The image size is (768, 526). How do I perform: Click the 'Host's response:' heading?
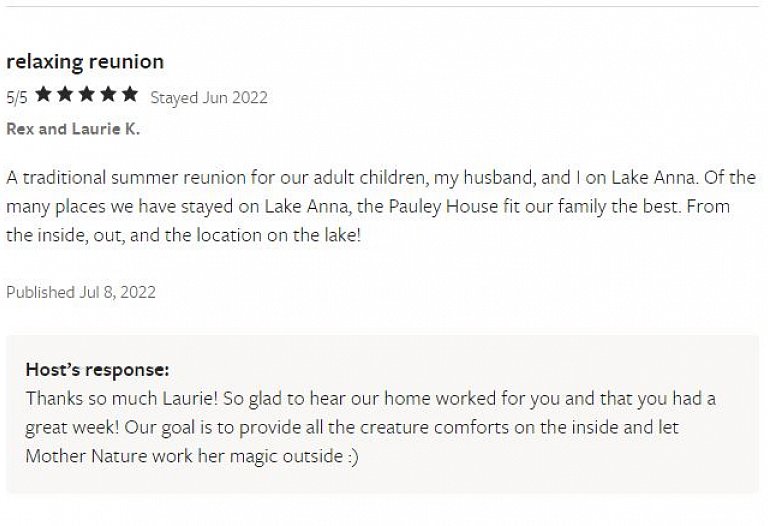click(x=97, y=369)
